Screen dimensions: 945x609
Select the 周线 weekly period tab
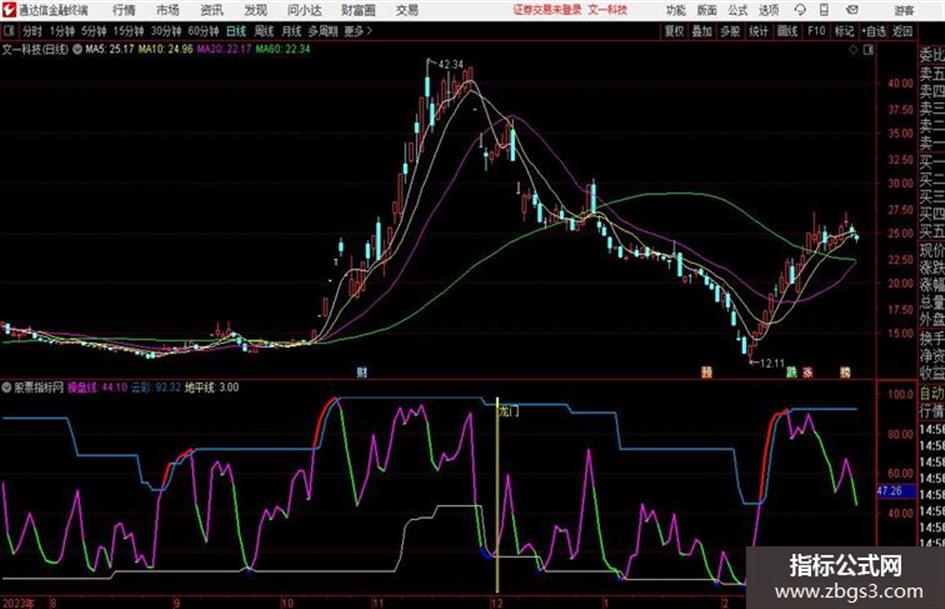[x=264, y=31]
